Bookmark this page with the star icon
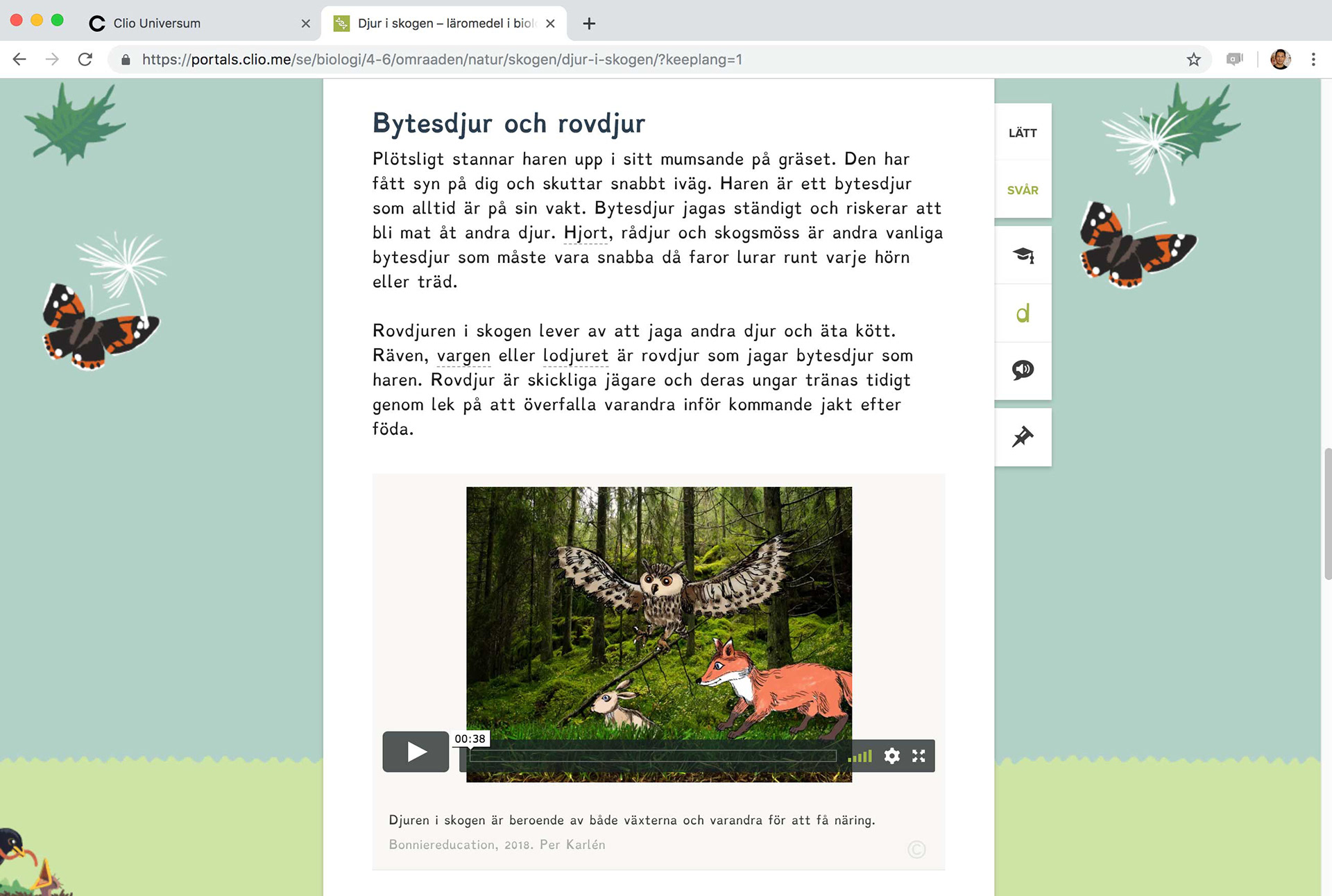This screenshot has height=896, width=1332. (x=1193, y=60)
